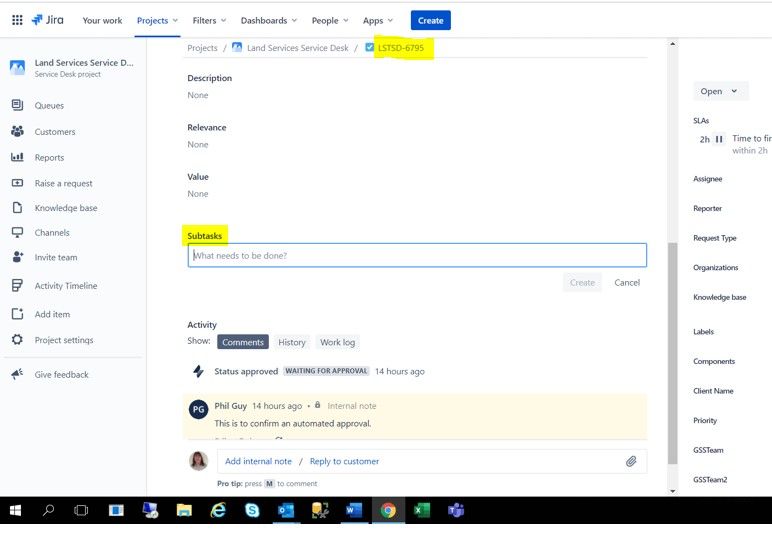Expand the Filters dropdown menu
This screenshot has height=537, width=772.
point(209,20)
